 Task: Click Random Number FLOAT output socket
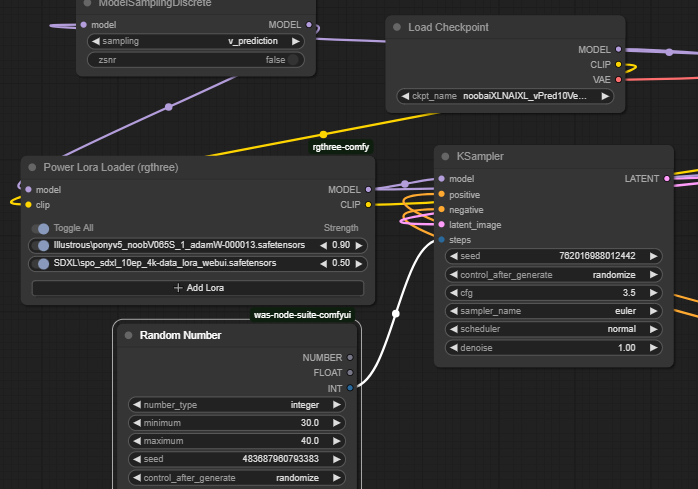(350, 373)
